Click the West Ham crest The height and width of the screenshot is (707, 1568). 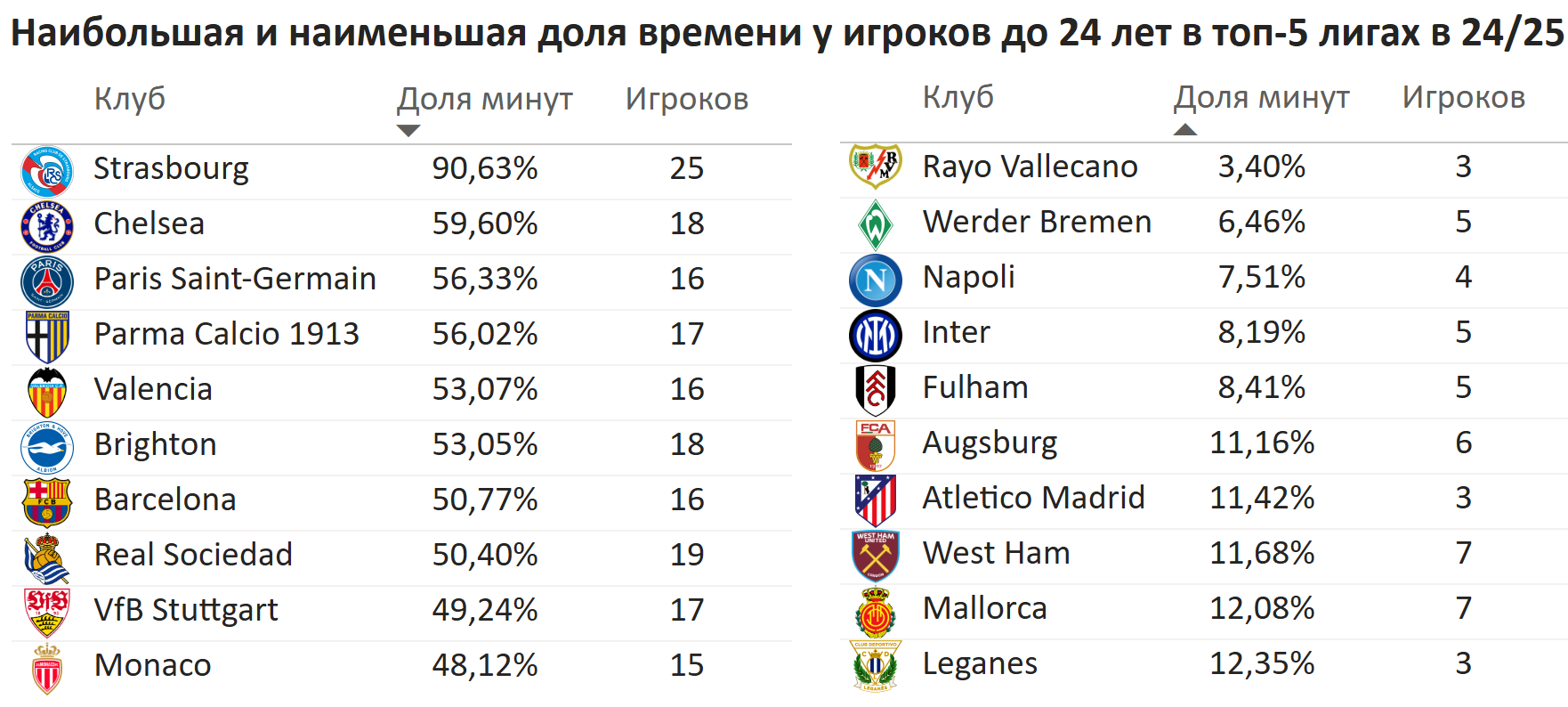click(x=876, y=556)
